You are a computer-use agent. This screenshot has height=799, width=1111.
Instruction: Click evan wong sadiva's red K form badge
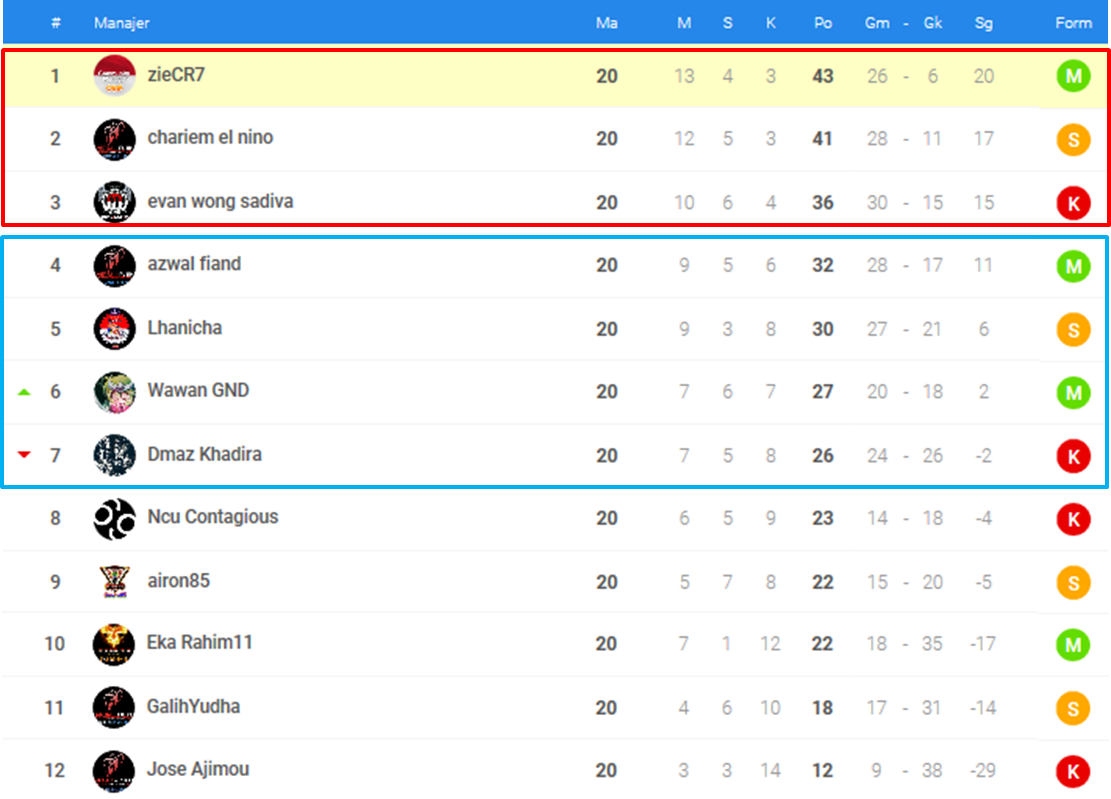pyautogui.click(x=1073, y=203)
